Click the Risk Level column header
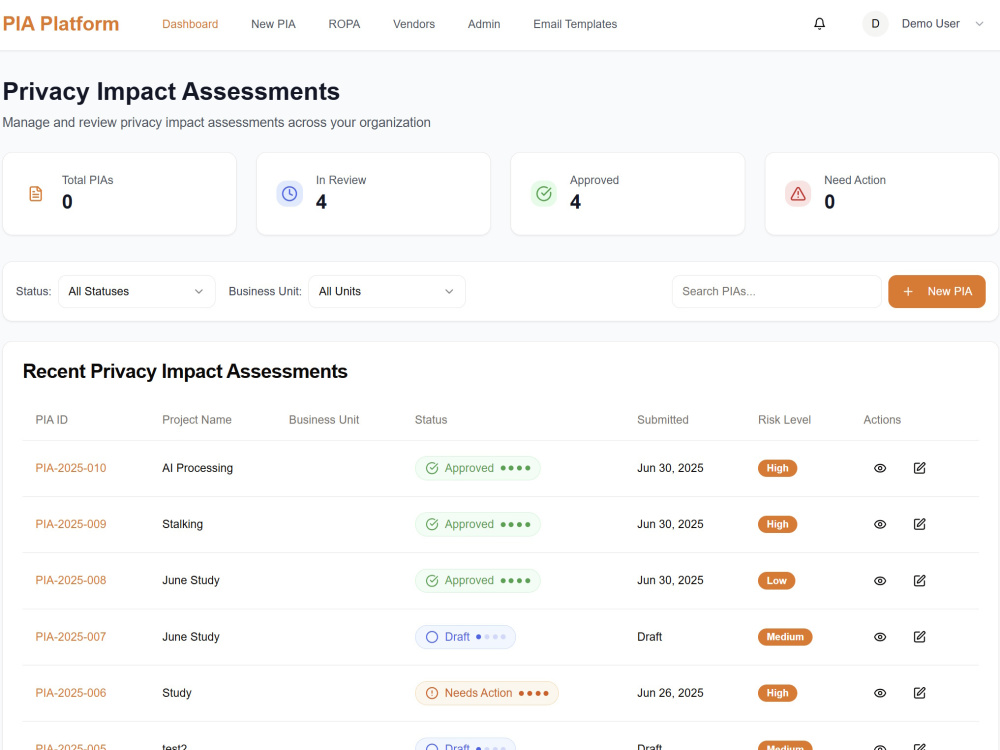Screen dimensions: 1000x750 coord(784,420)
